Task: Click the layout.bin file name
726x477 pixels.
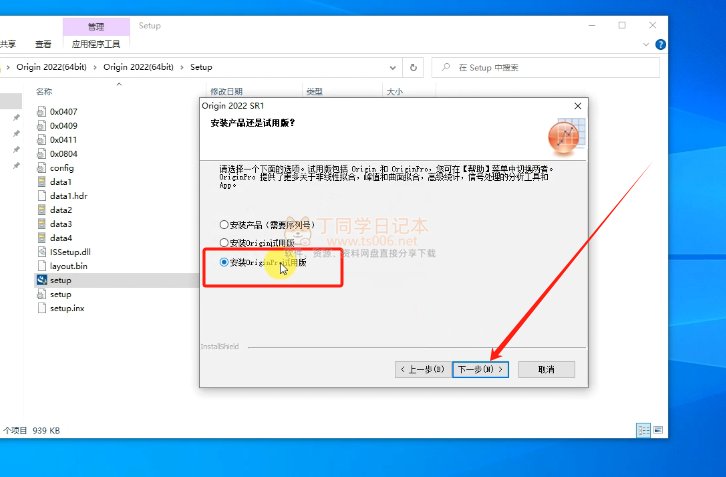Action: tap(69, 266)
